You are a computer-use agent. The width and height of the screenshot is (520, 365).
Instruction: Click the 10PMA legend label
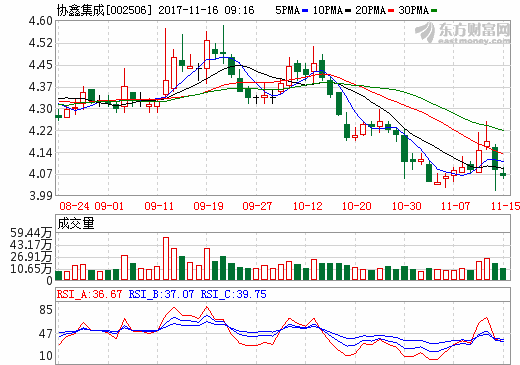(x=328, y=10)
